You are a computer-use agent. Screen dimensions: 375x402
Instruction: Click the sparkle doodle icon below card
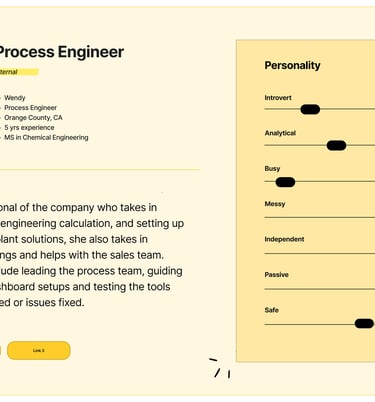click(220, 368)
